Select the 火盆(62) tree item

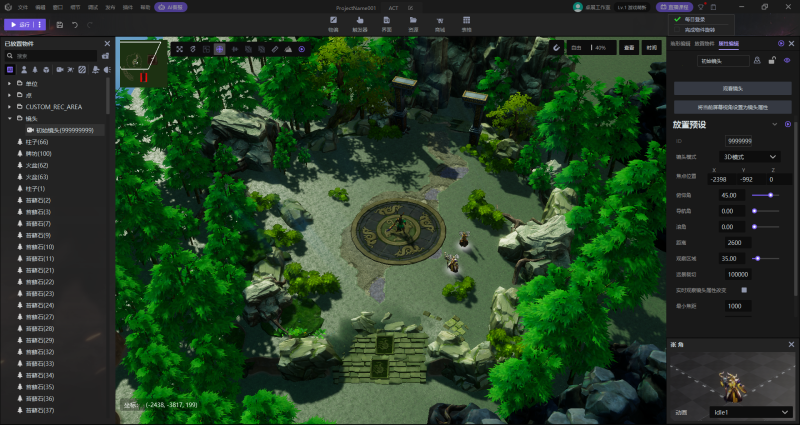pyautogui.click(x=38, y=165)
